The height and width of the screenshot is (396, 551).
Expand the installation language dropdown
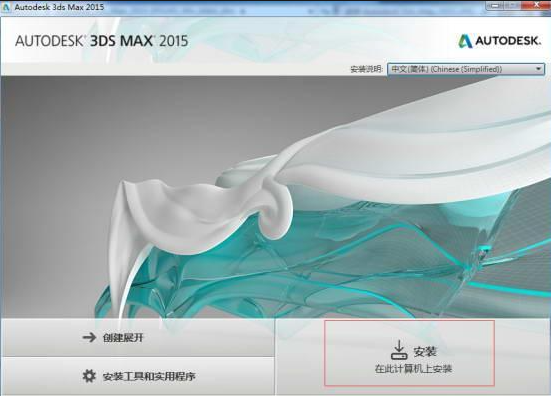466,69
